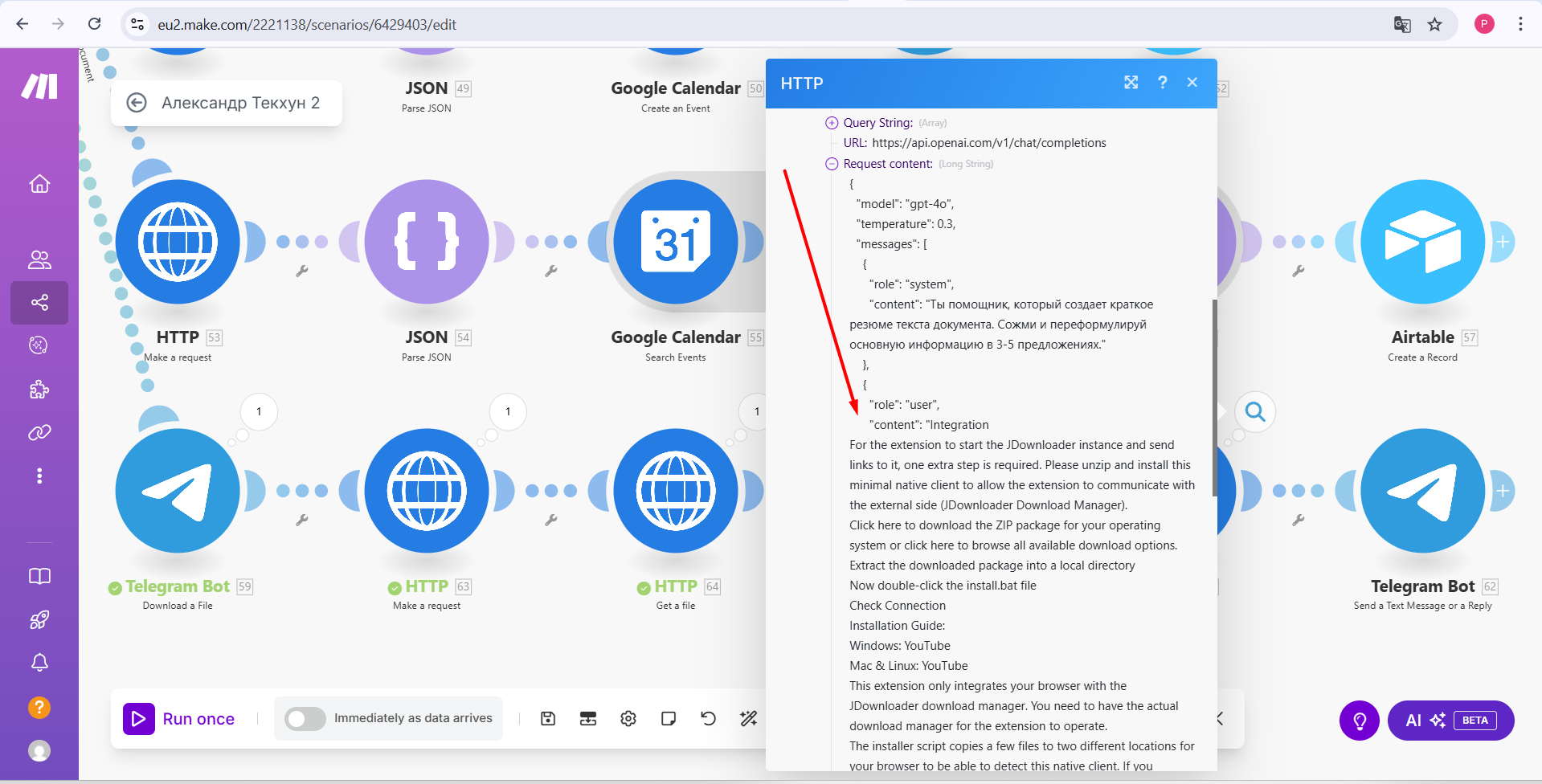Click the HTTP panel vertical scrollbar

tap(1214, 398)
